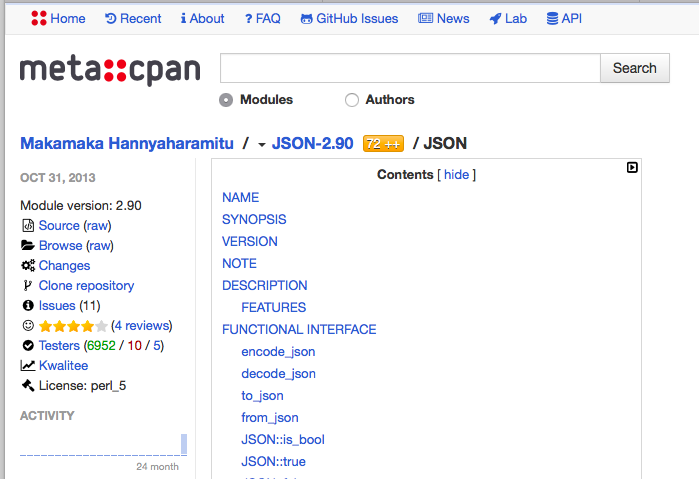Click the metacpan logo
Image resolution: width=699 pixels, height=479 pixels.
coord(110,70)
